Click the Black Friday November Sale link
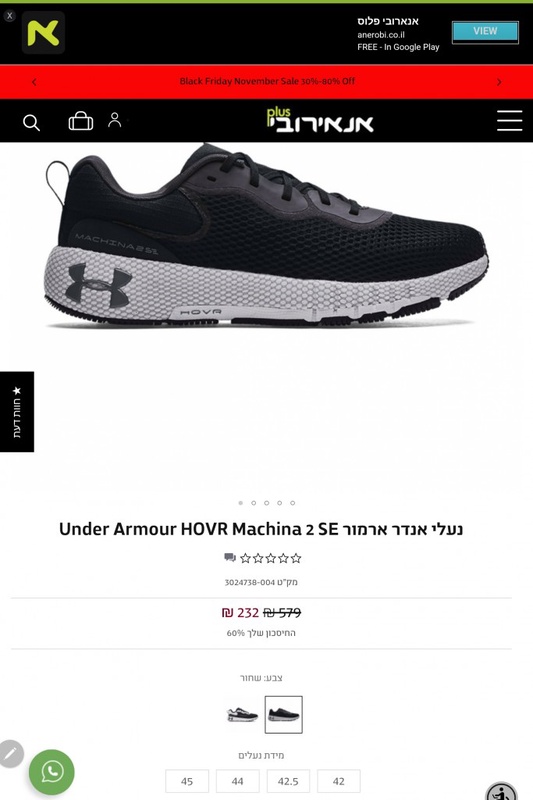This screenshot has width=533, height=800. pos(267,81)
